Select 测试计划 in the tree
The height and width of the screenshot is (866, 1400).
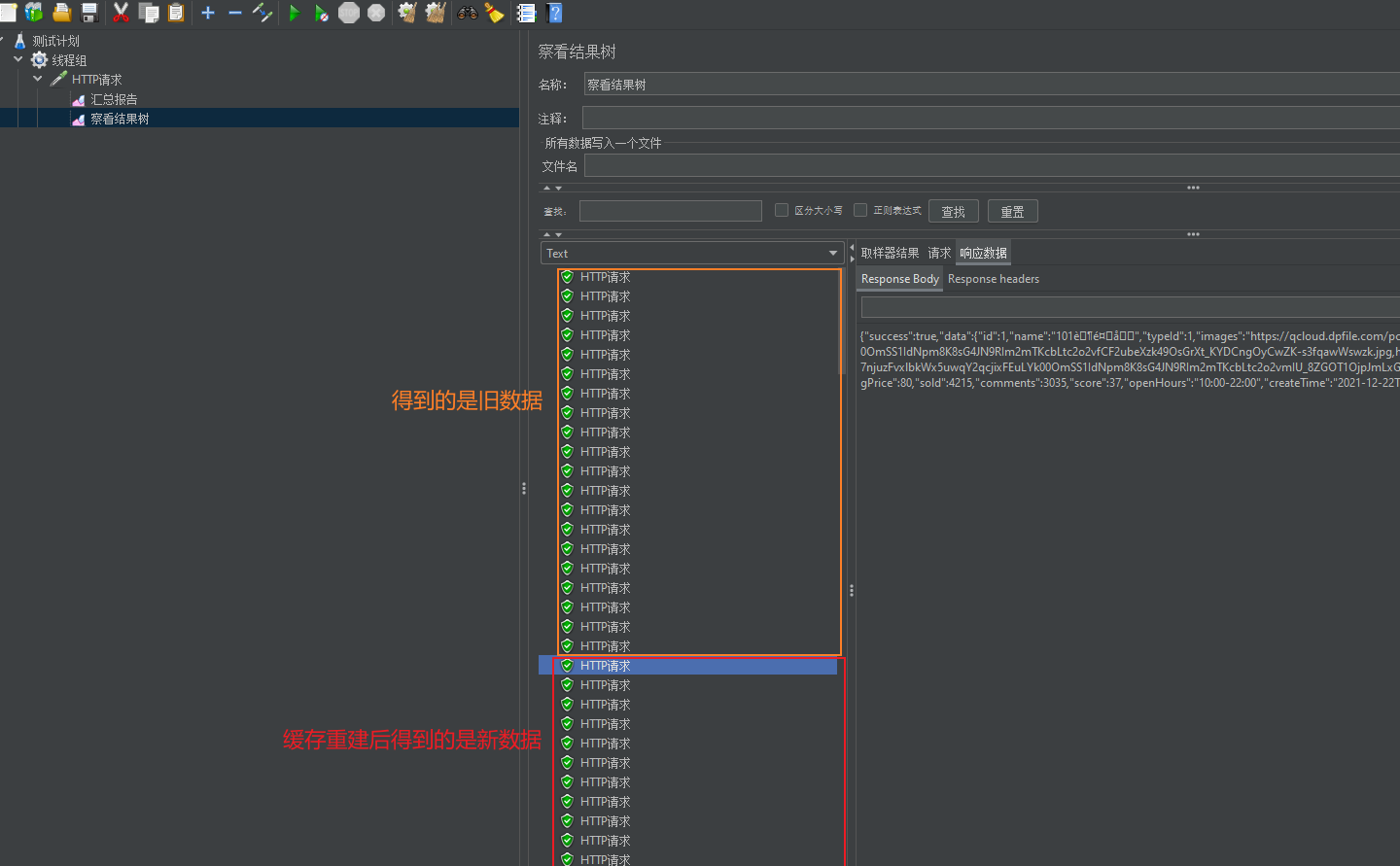(x=56, y=41)
